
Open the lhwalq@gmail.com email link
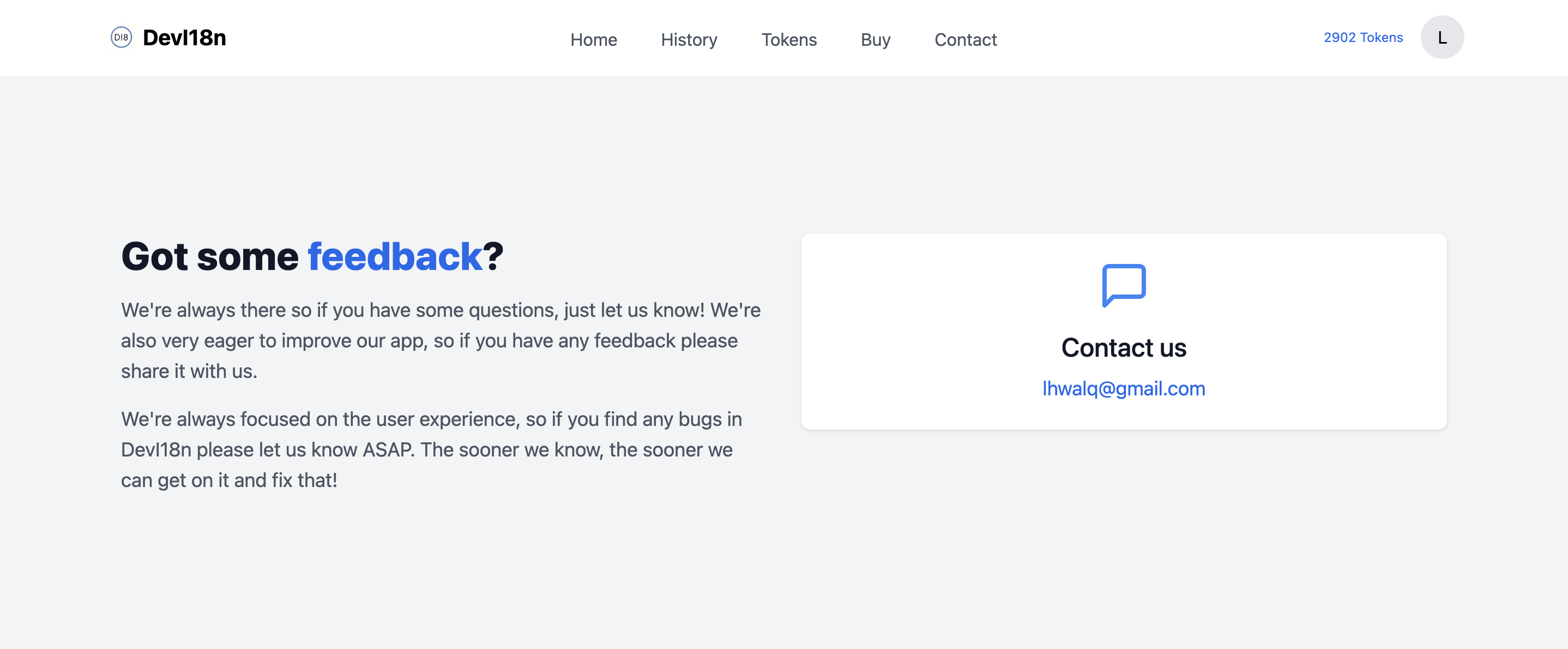point(1124,388)
